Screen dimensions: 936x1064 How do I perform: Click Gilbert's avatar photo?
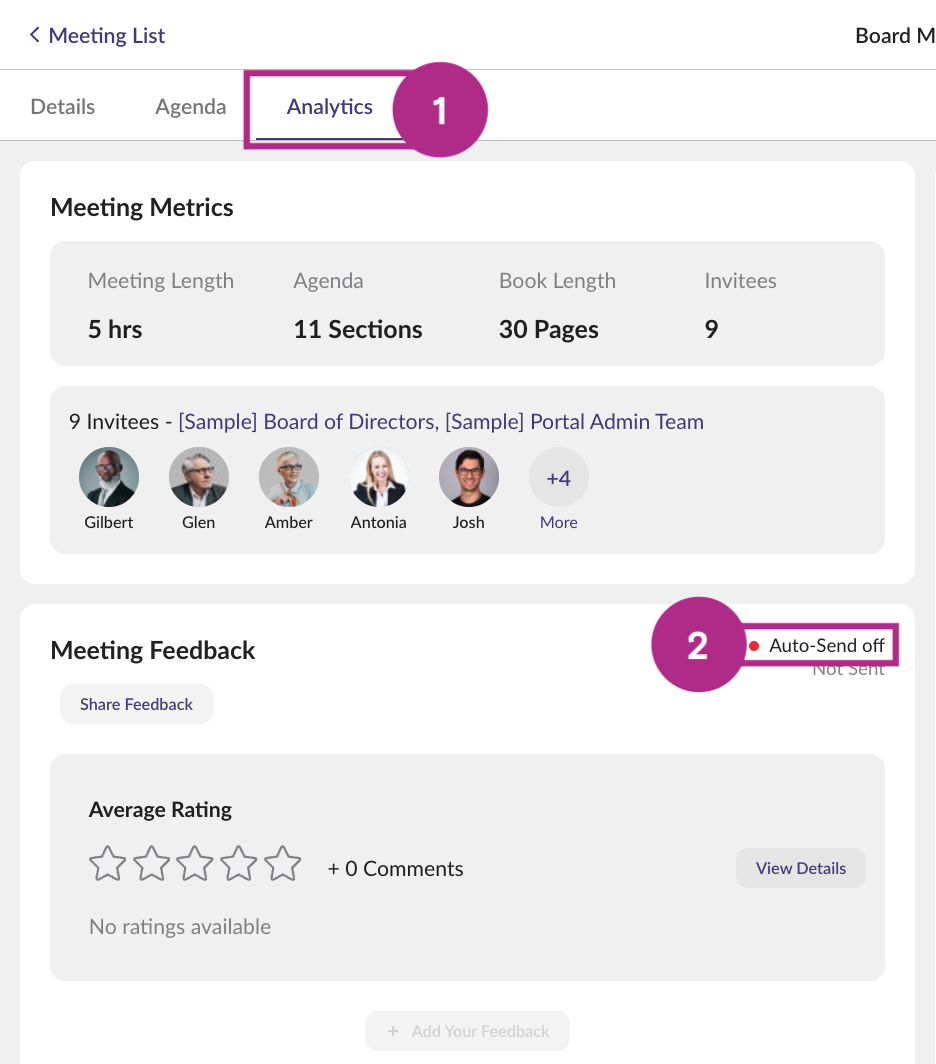(109, 477)
